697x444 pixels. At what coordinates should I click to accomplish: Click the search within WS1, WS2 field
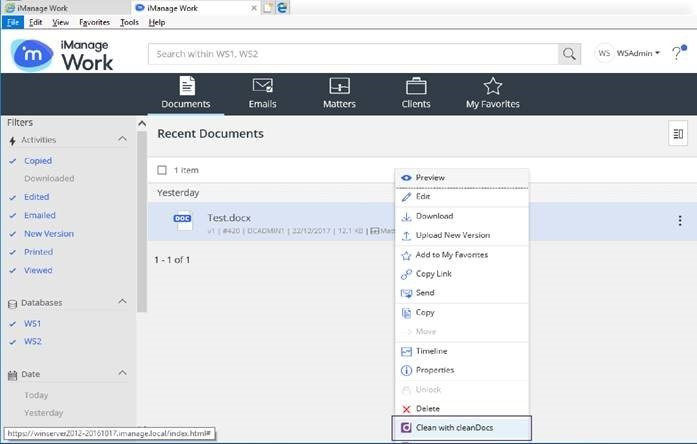(353, 54)
